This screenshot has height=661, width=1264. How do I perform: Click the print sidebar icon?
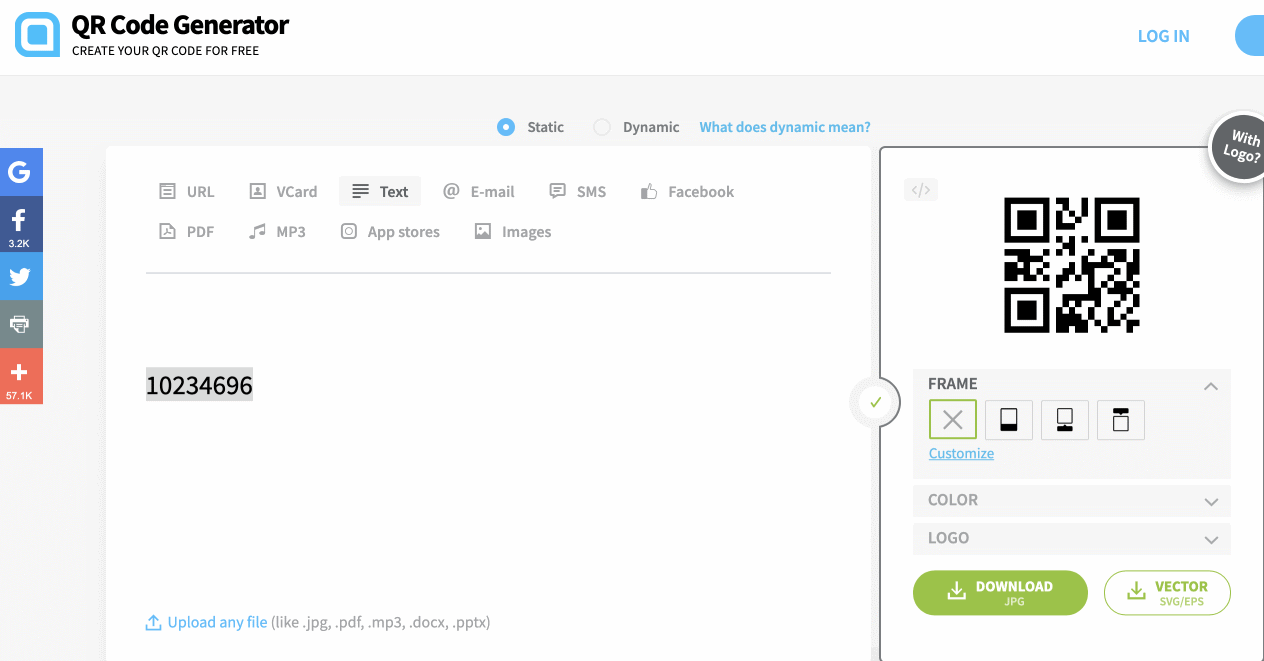pyautogui.click(x=21, y=324)
